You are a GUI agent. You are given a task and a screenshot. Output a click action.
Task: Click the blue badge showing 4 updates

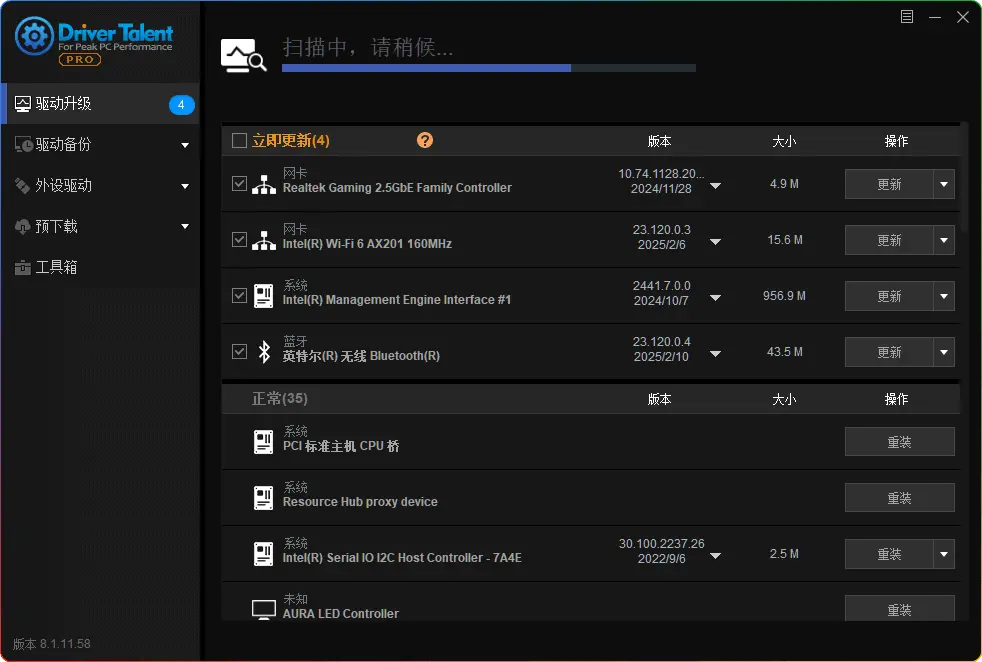[182, 105]
